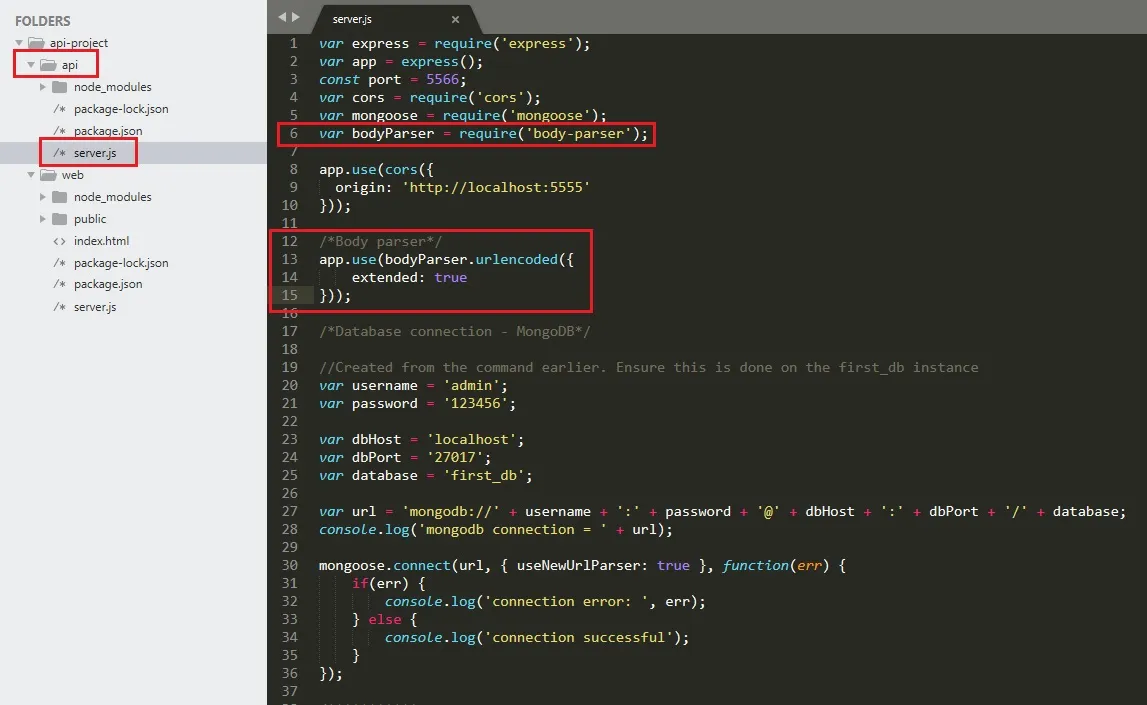Click line number 15 in gutter
Image resolution: width=1147 pixels, height=705 pixels.
click(290, 295)
